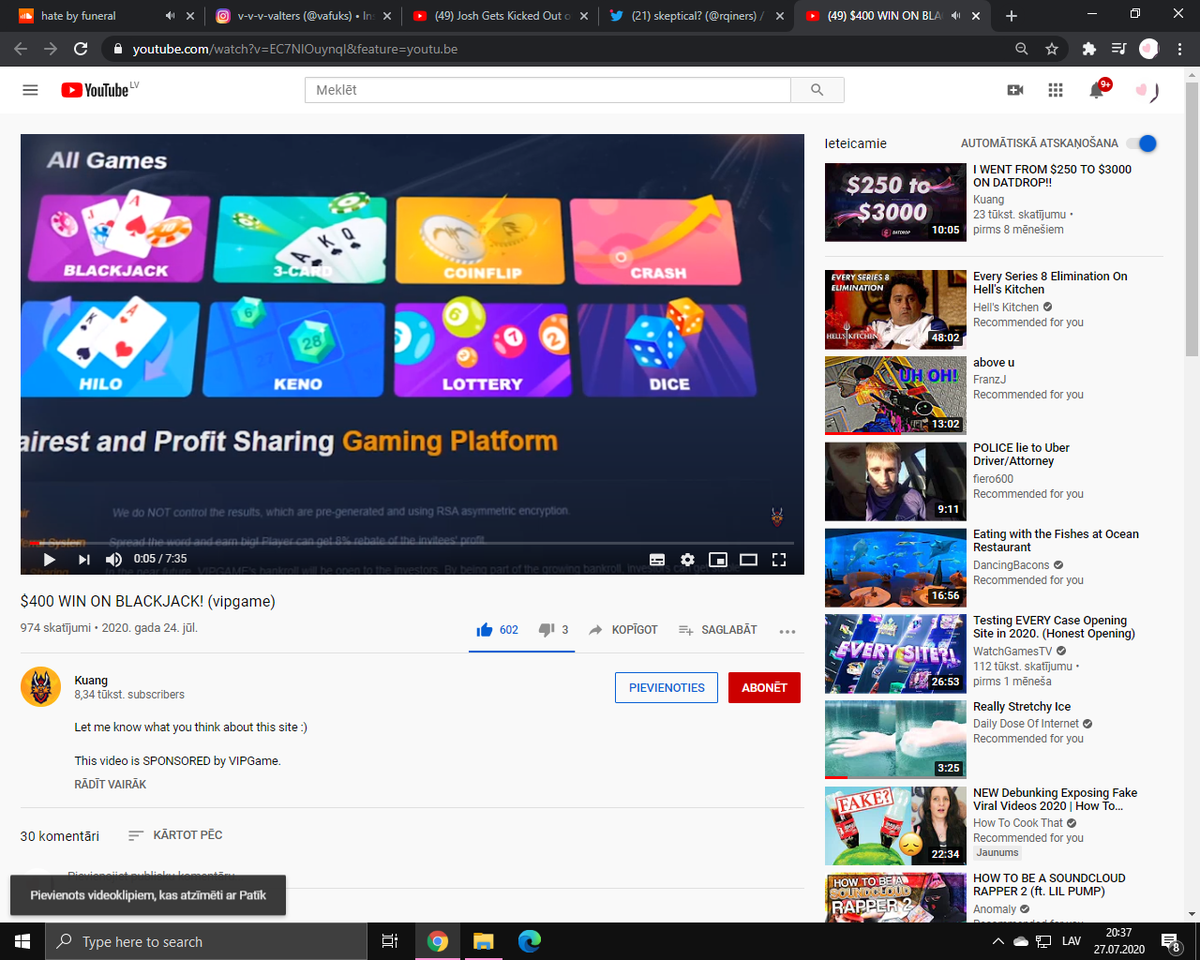1200x960 pixels.
Task: Reload the current page
Action: 81,48
